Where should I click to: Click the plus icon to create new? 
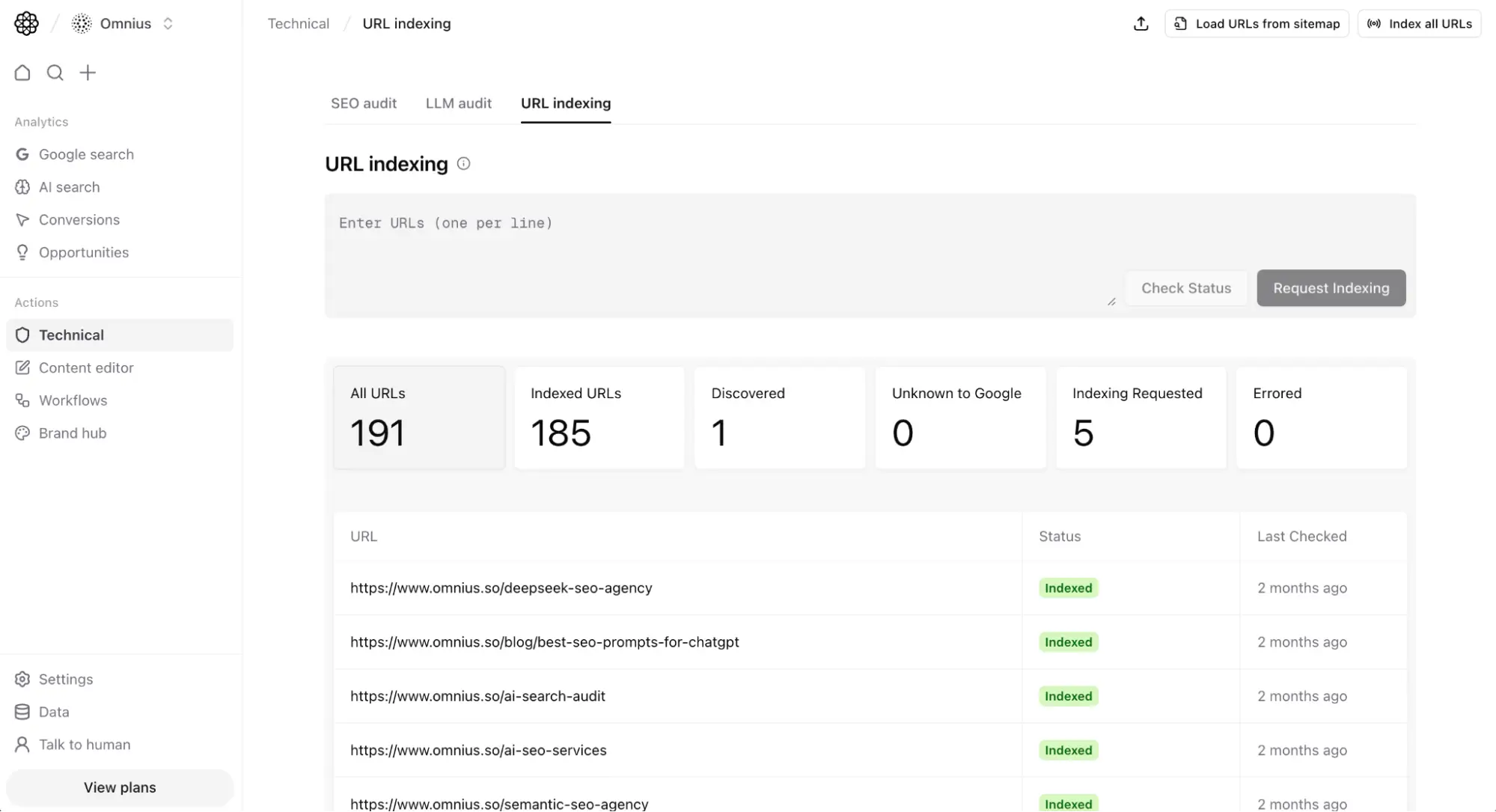88,73
